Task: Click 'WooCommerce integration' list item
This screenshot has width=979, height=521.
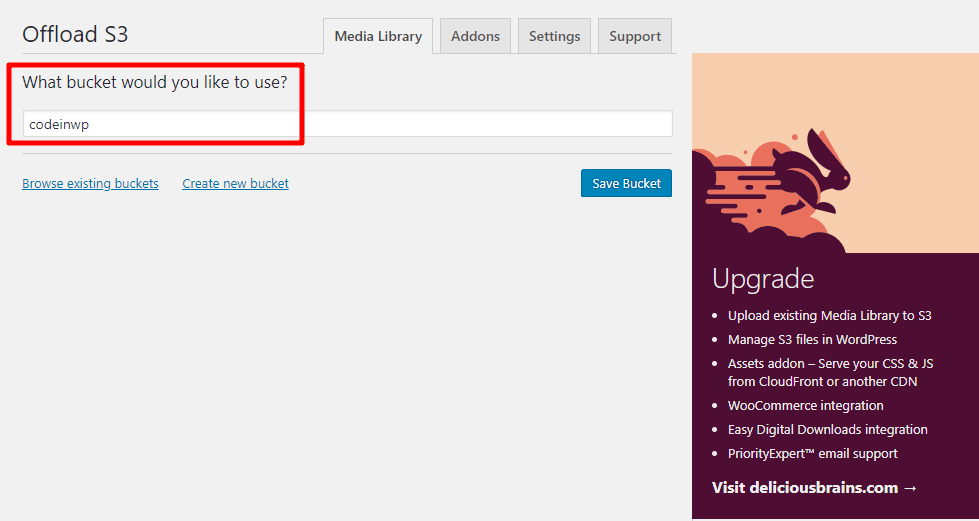Action: pyautogui.click(x=805, y=405)
